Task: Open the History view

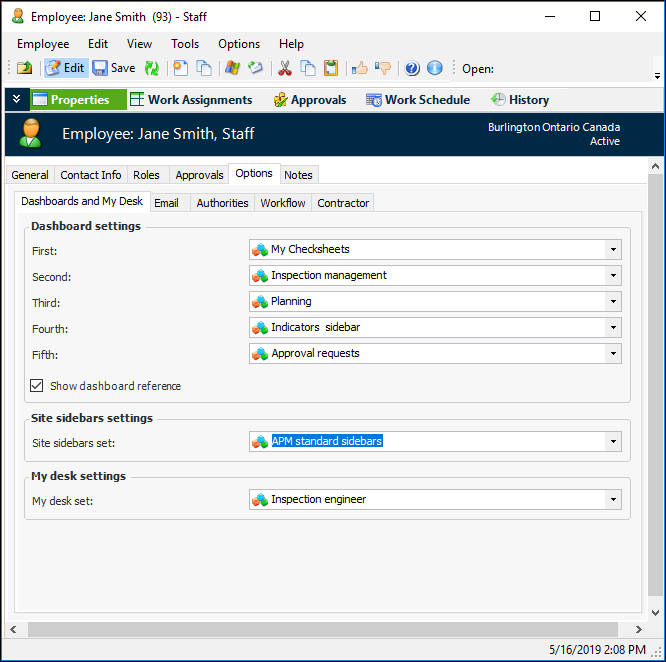Action: pyautogui.click(x=520, y=100)
